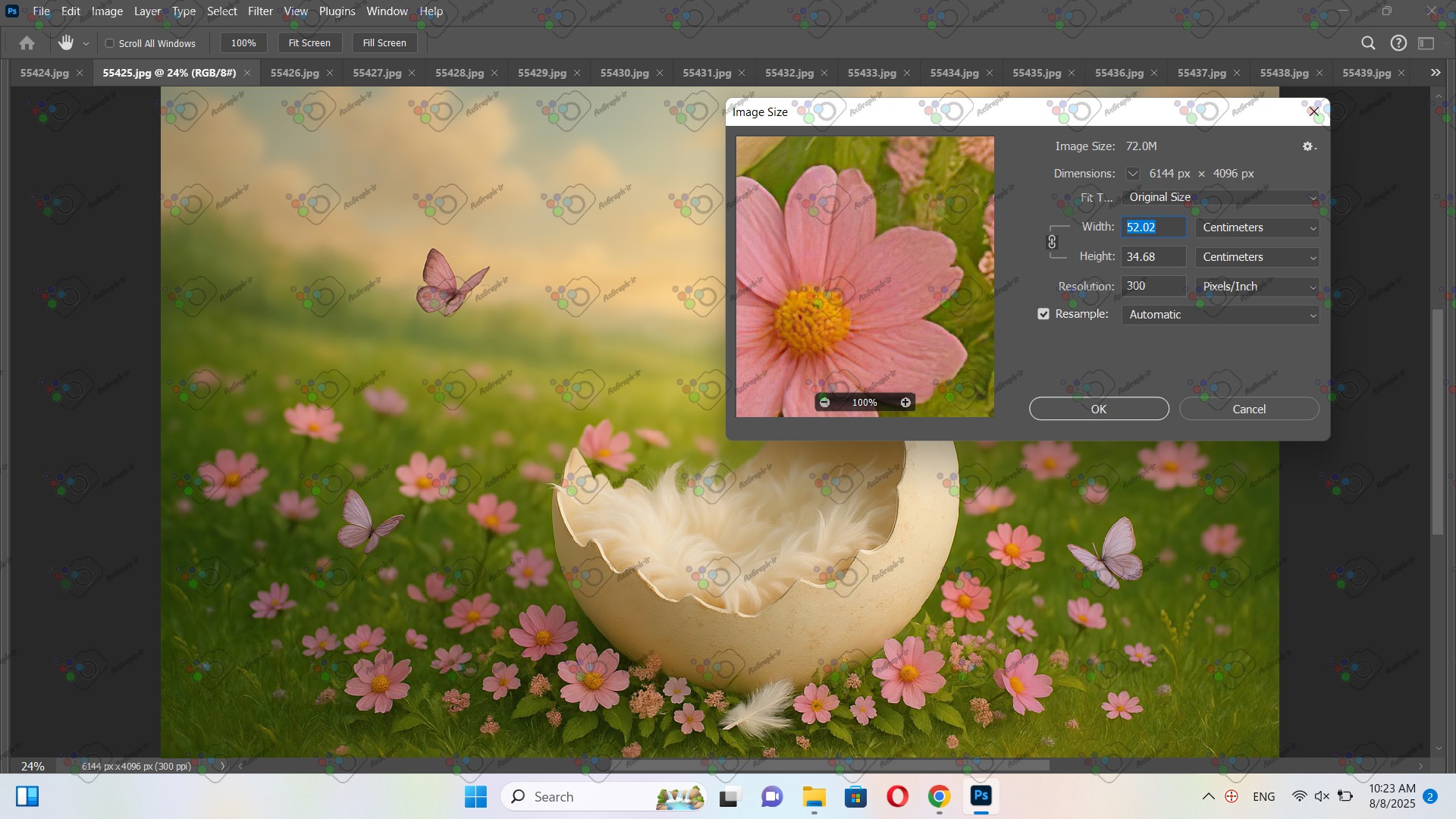Click the Height value input field
Screen dimensions: 1456x819
(x=1153, y=257)
